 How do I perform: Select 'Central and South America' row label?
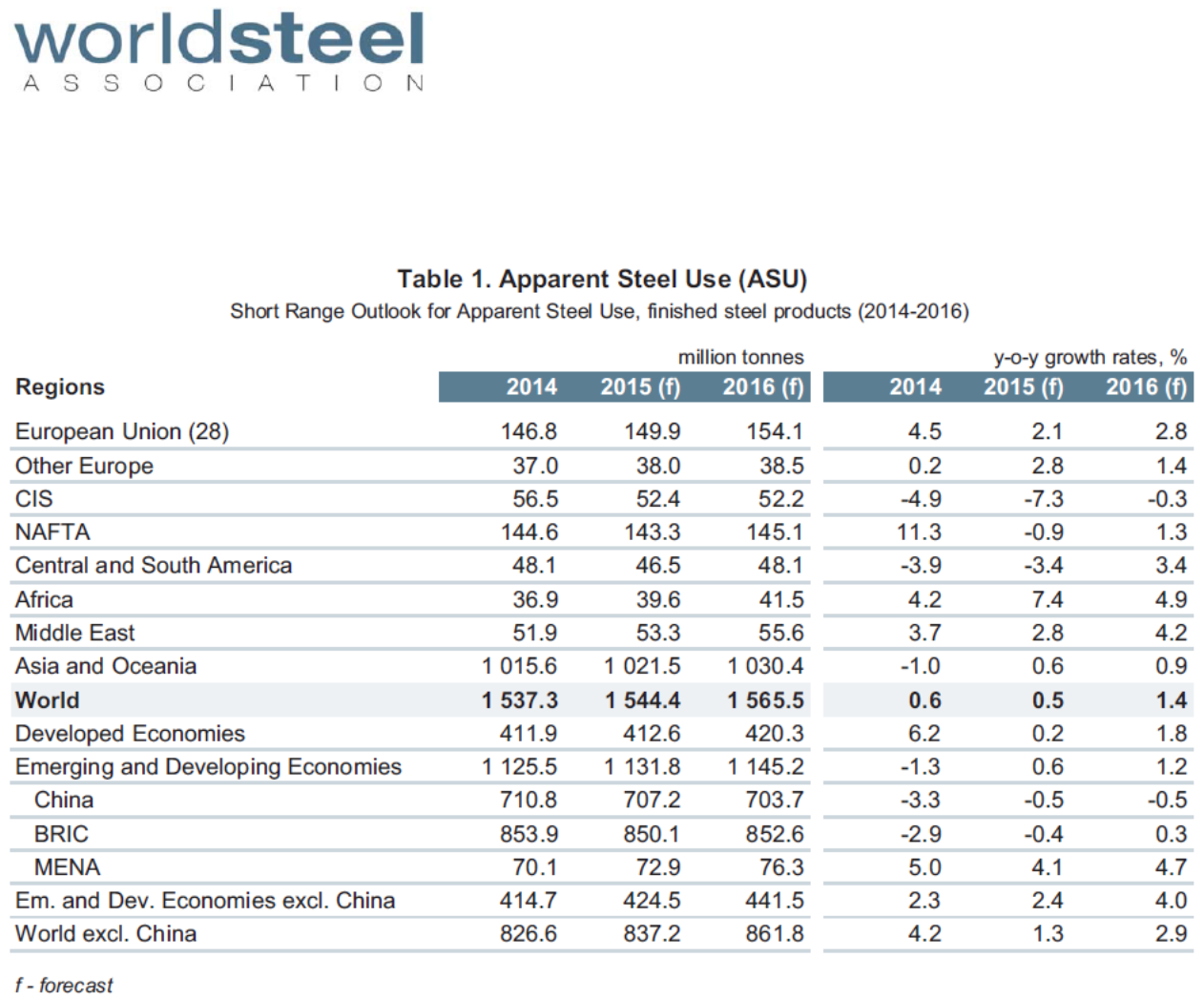[x=154, y=566]
